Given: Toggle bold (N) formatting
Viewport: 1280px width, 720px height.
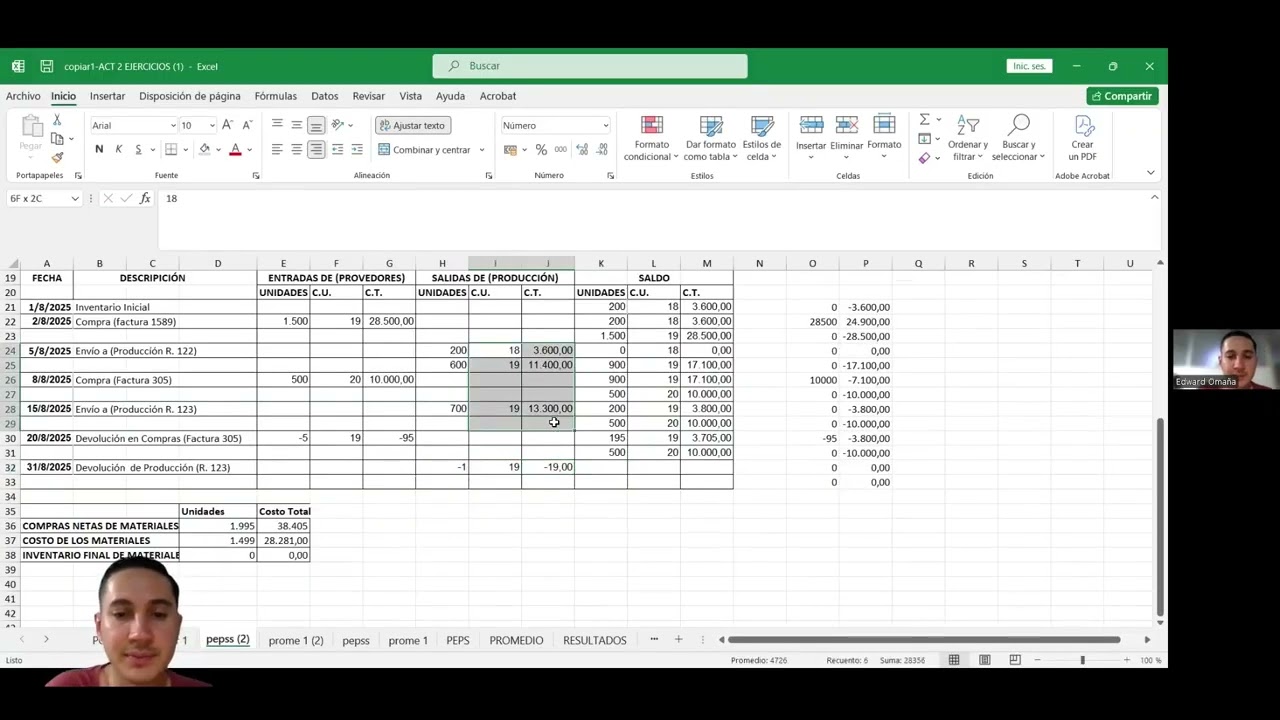Looking at the screenshot, I should tap(99, 149).
